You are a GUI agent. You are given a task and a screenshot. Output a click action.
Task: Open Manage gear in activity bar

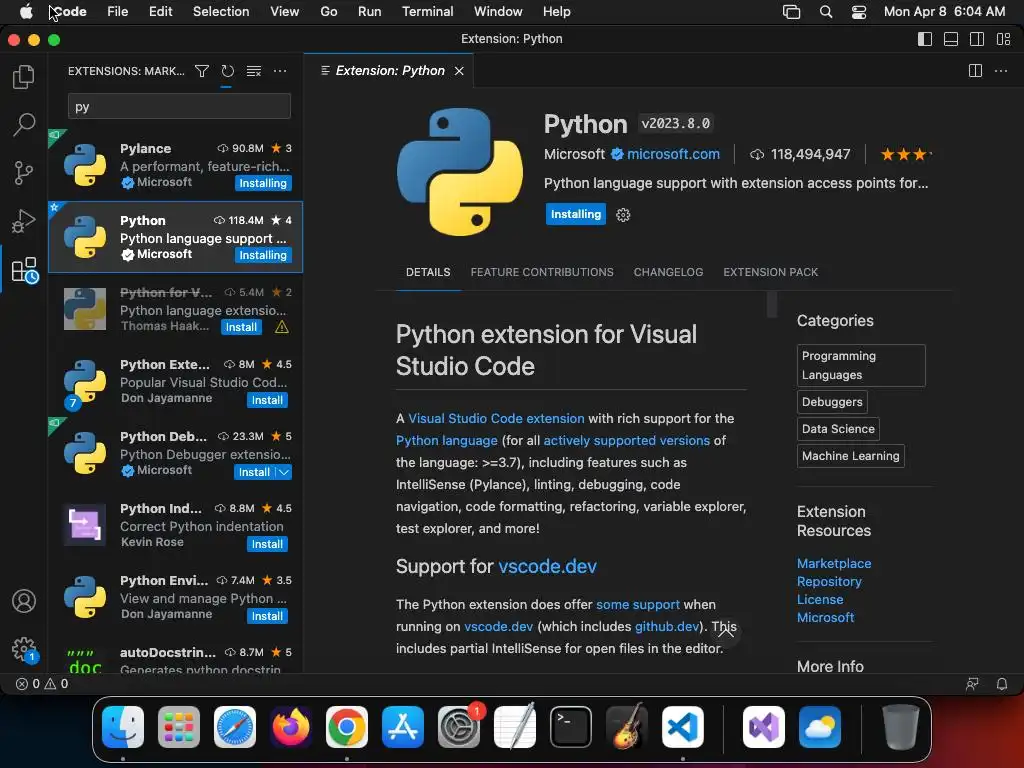point(25,650)
